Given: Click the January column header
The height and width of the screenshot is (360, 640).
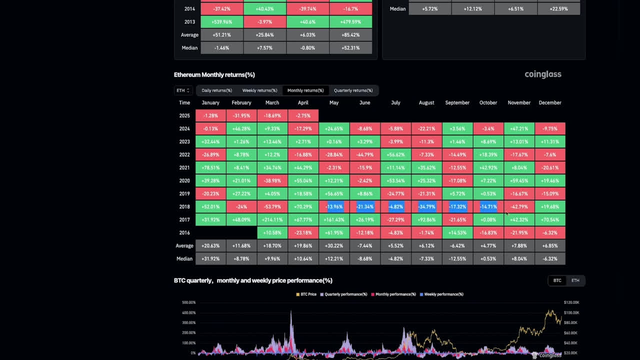Looking at the screenshot, I should [211, 103].
